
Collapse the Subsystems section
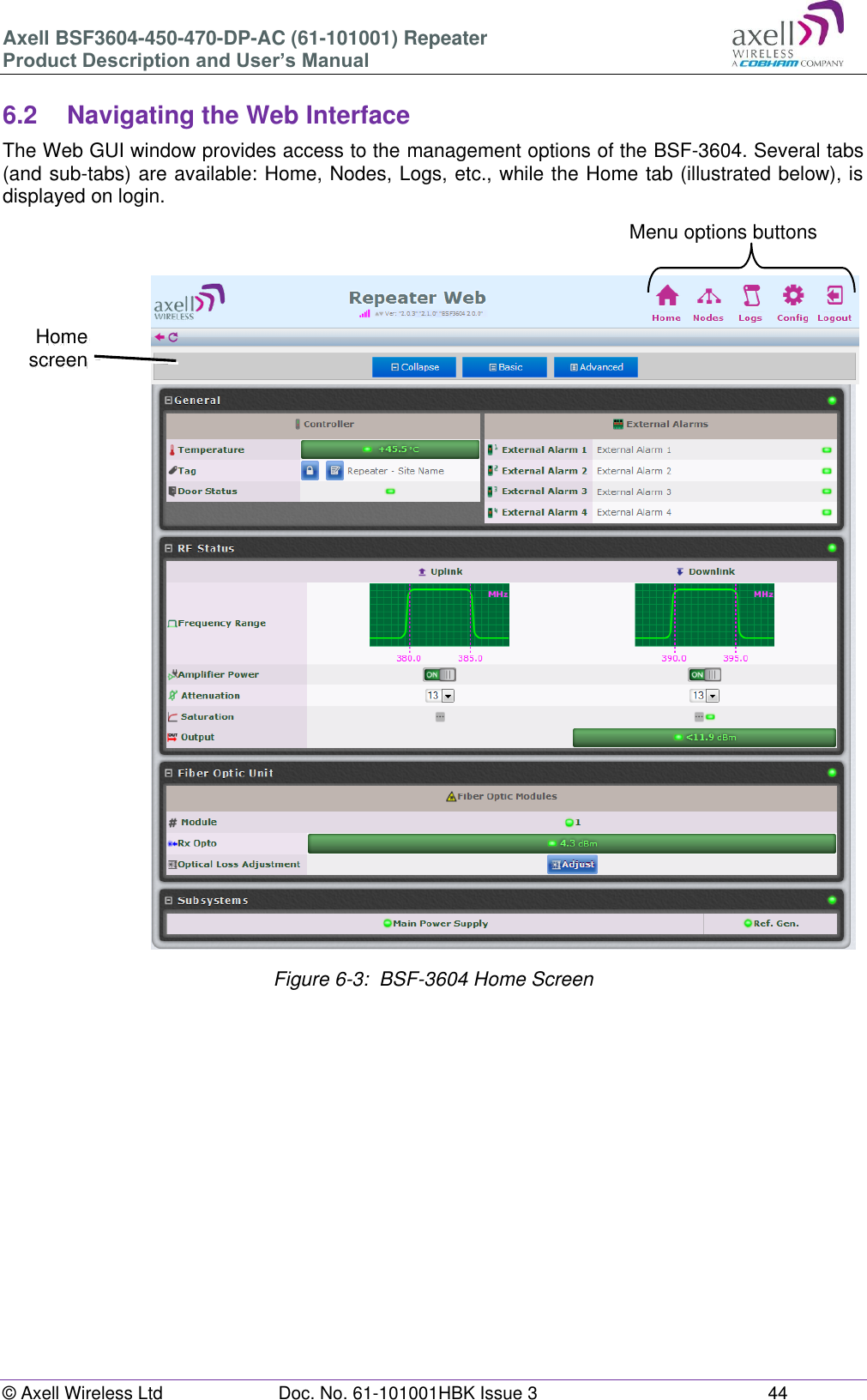click(x=169, y=901)
